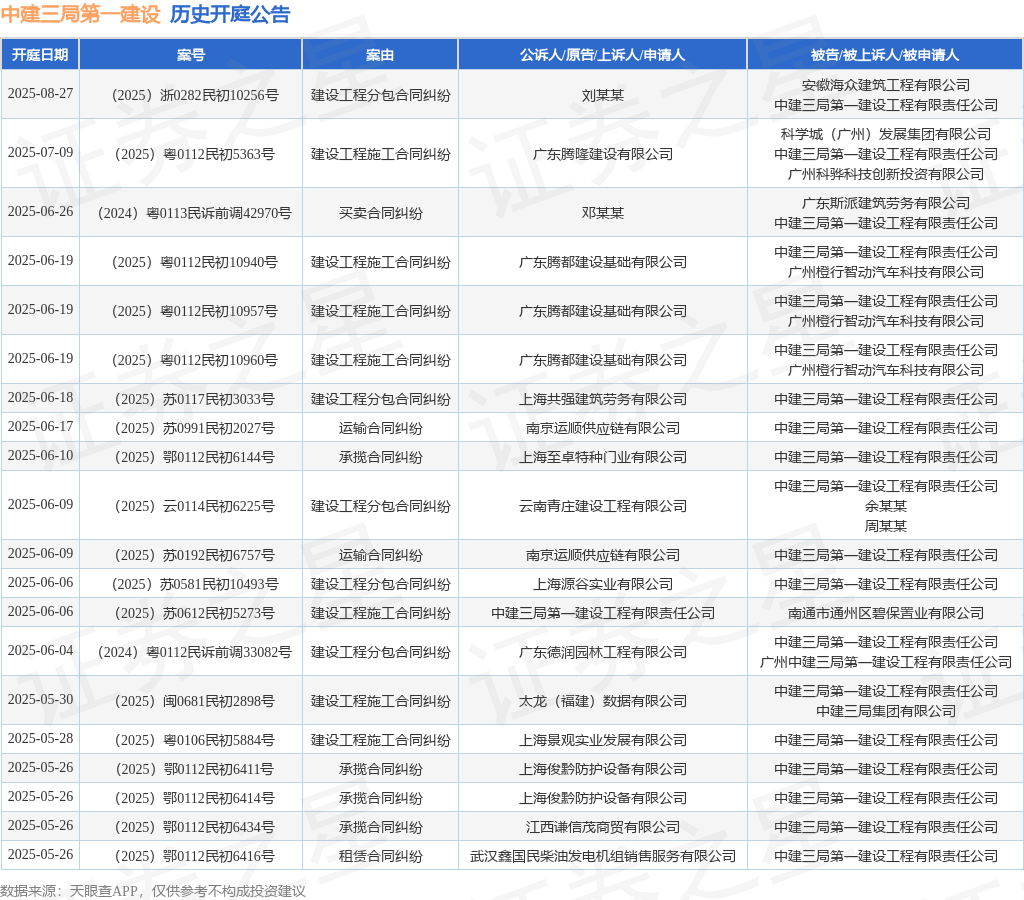Viewport: 1024px width, 900px height.
Task: Click defendant 科学城(广州)发展集团有限公司
Action: point(886,135)
